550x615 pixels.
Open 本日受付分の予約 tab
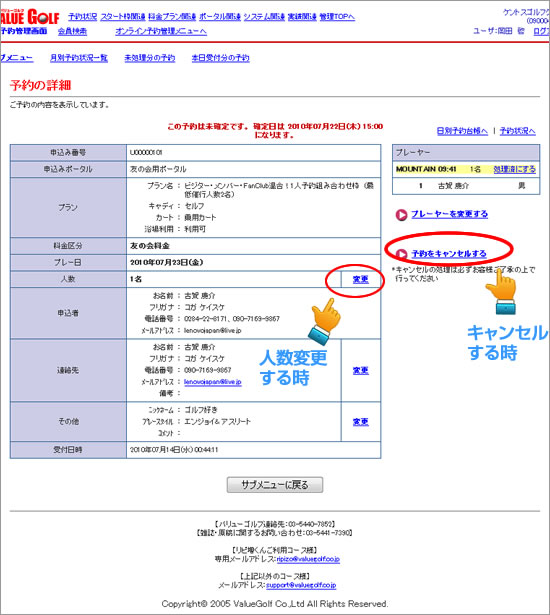click(220, 58)
